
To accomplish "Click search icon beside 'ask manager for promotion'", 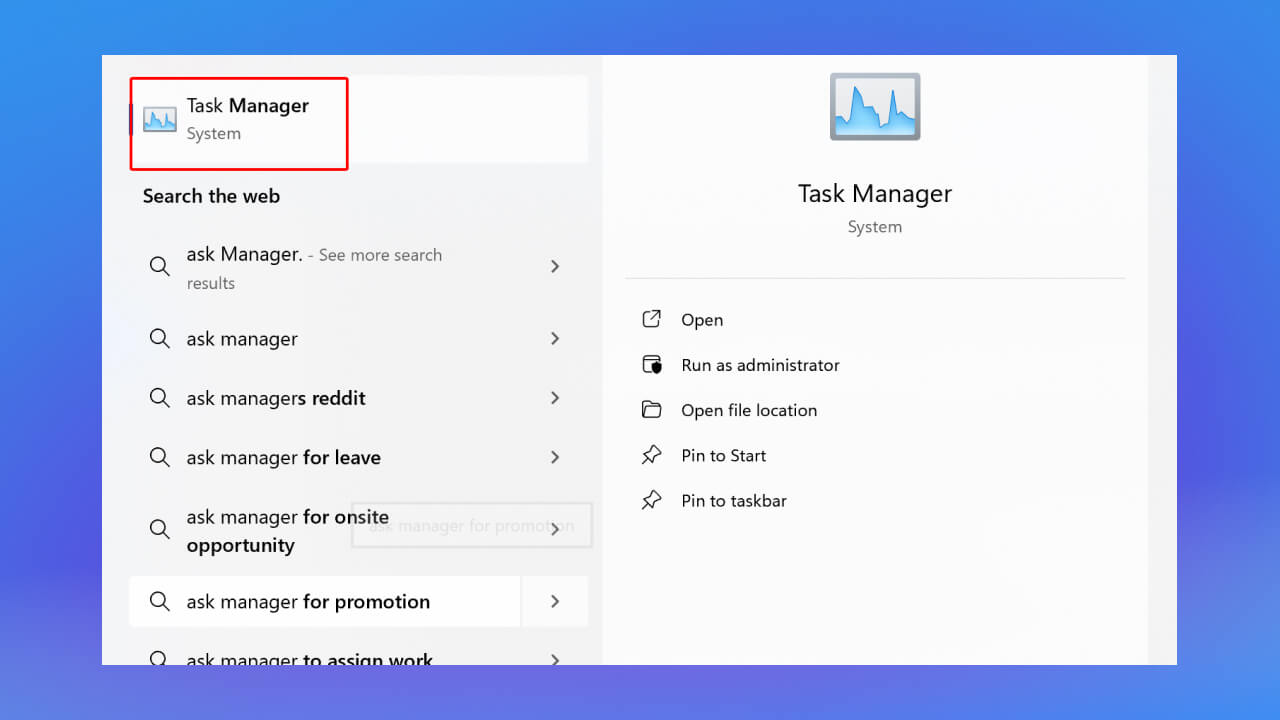I will [x=159, y=601].
